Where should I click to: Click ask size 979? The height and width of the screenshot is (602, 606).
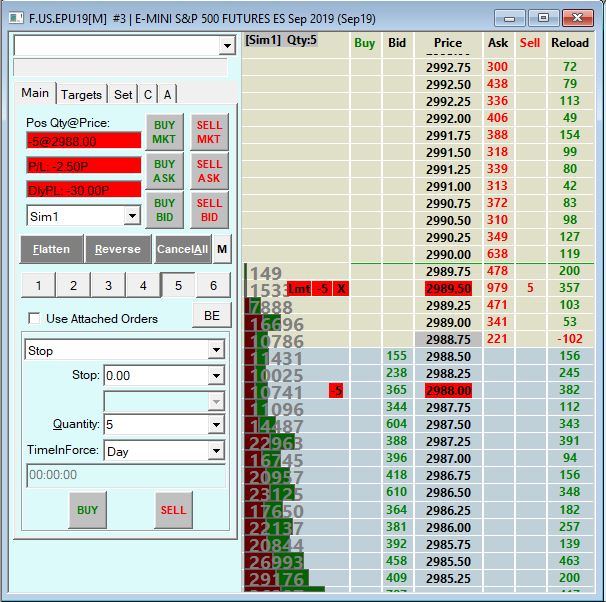click(x=497, y=288)
